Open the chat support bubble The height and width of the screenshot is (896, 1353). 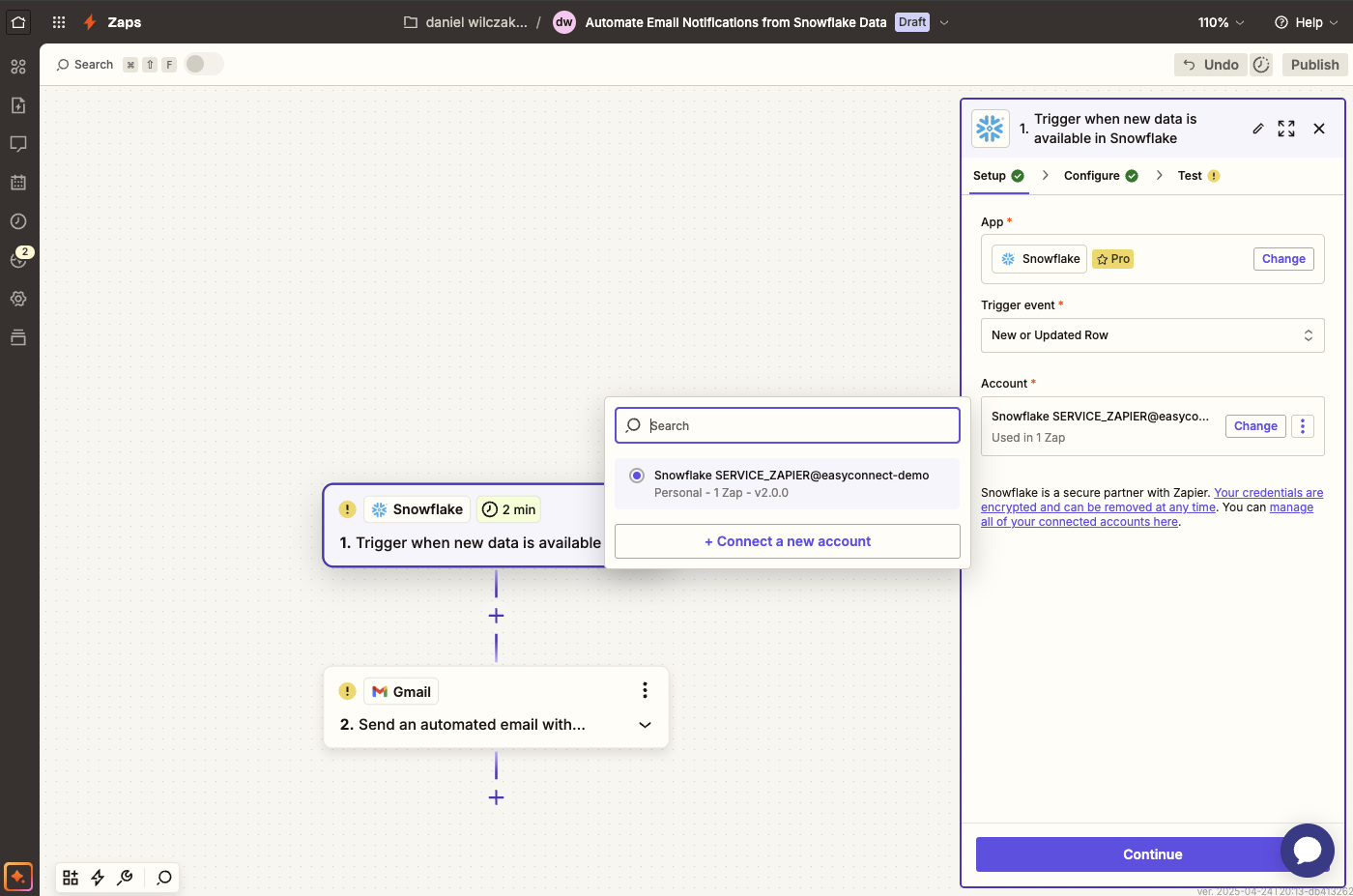[1308, 851]
